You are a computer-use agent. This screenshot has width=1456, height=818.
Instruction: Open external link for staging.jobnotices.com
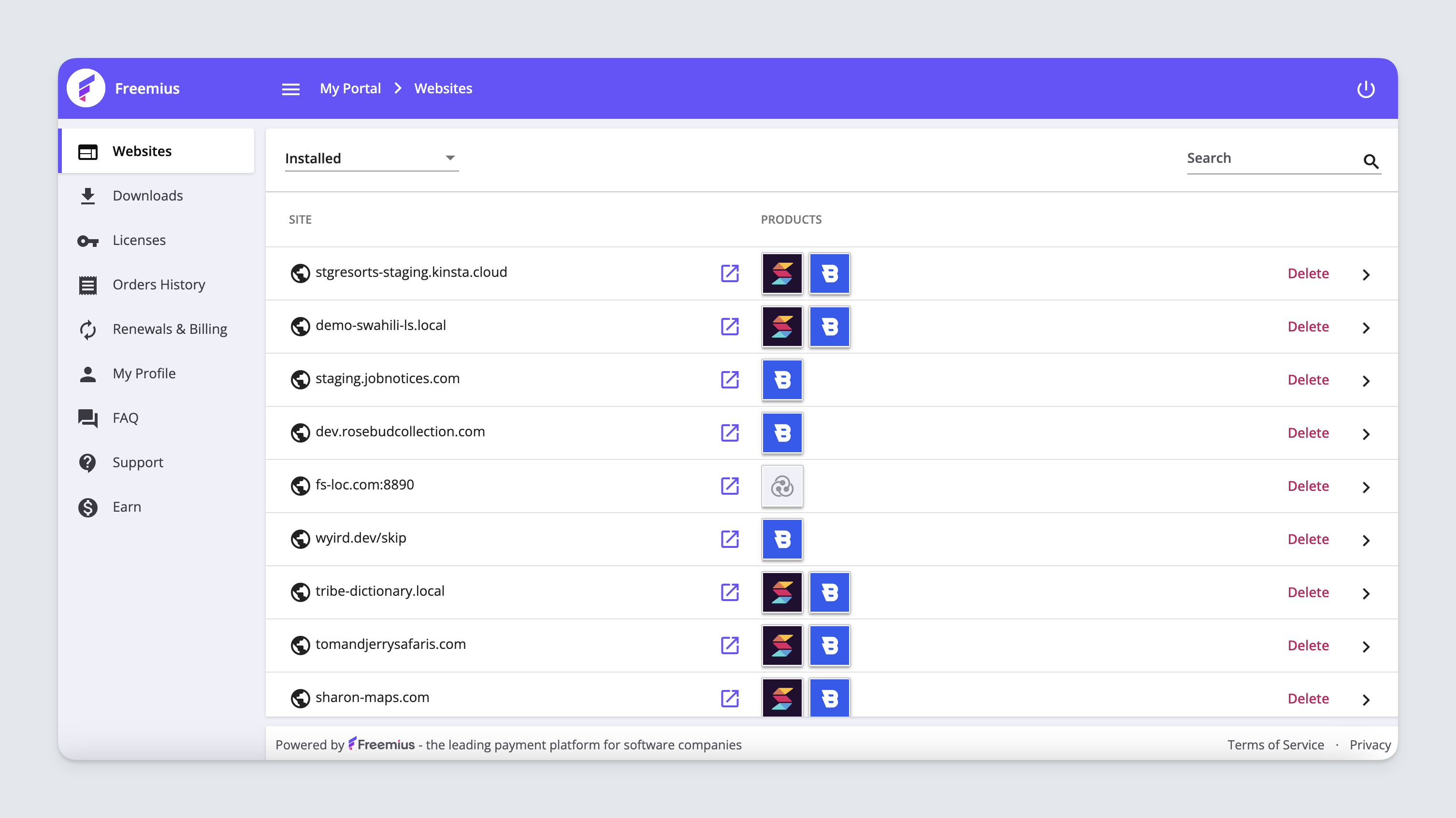pos(730,379)
